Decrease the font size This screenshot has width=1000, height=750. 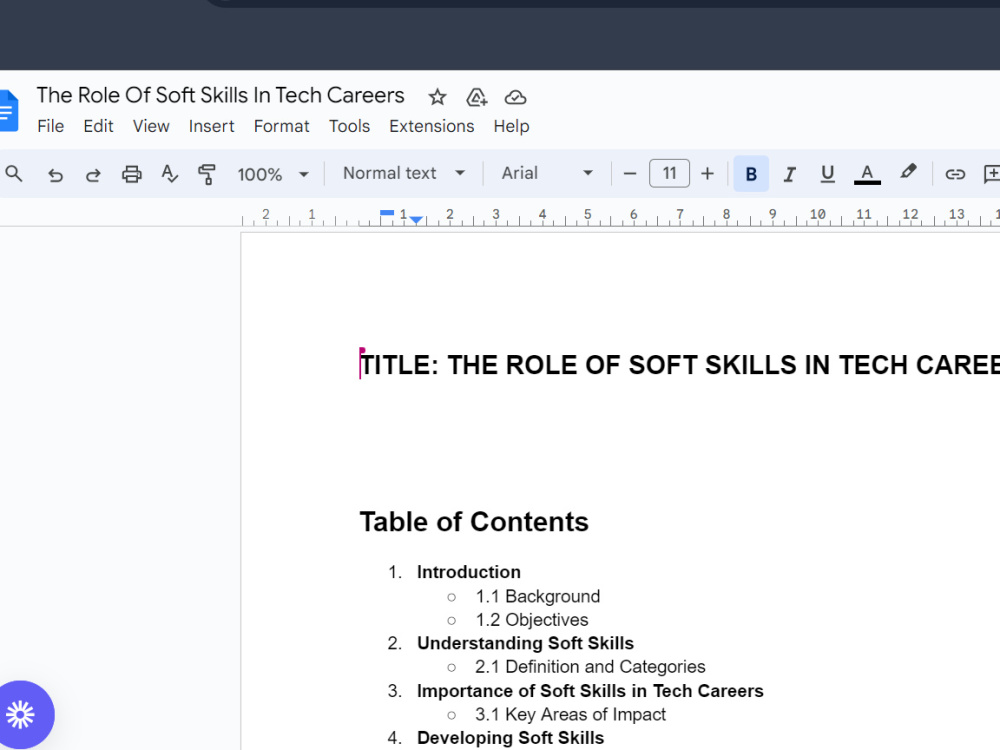[x=629, y=173]
